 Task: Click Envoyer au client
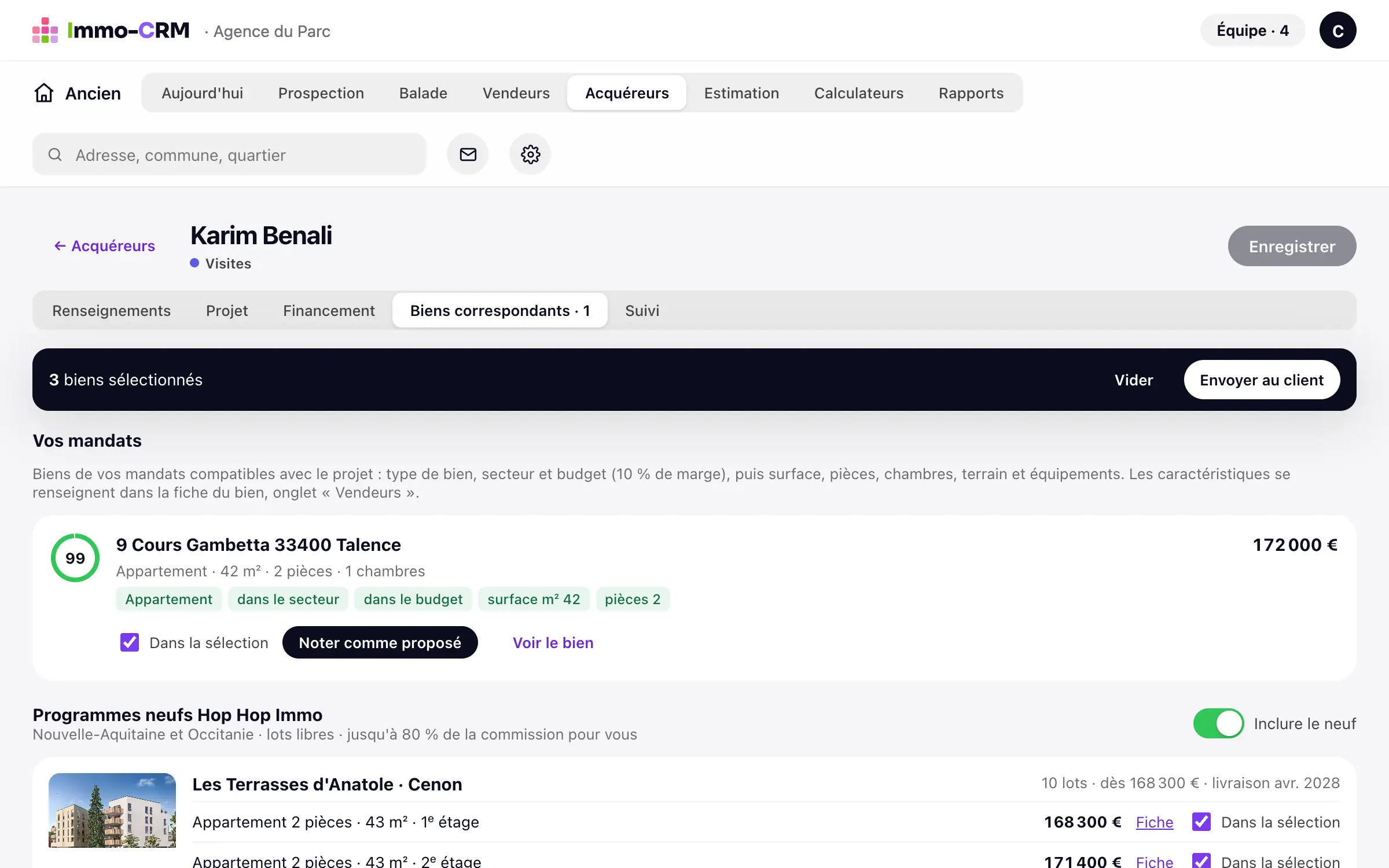[1262, 380]
